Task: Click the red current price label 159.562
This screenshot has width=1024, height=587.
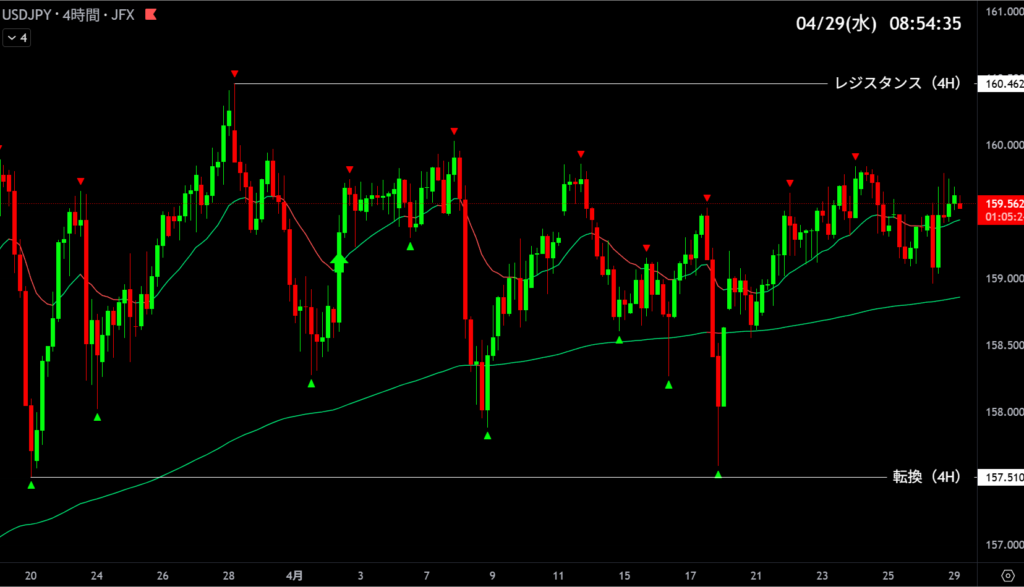Action: tap(1003, 204)
